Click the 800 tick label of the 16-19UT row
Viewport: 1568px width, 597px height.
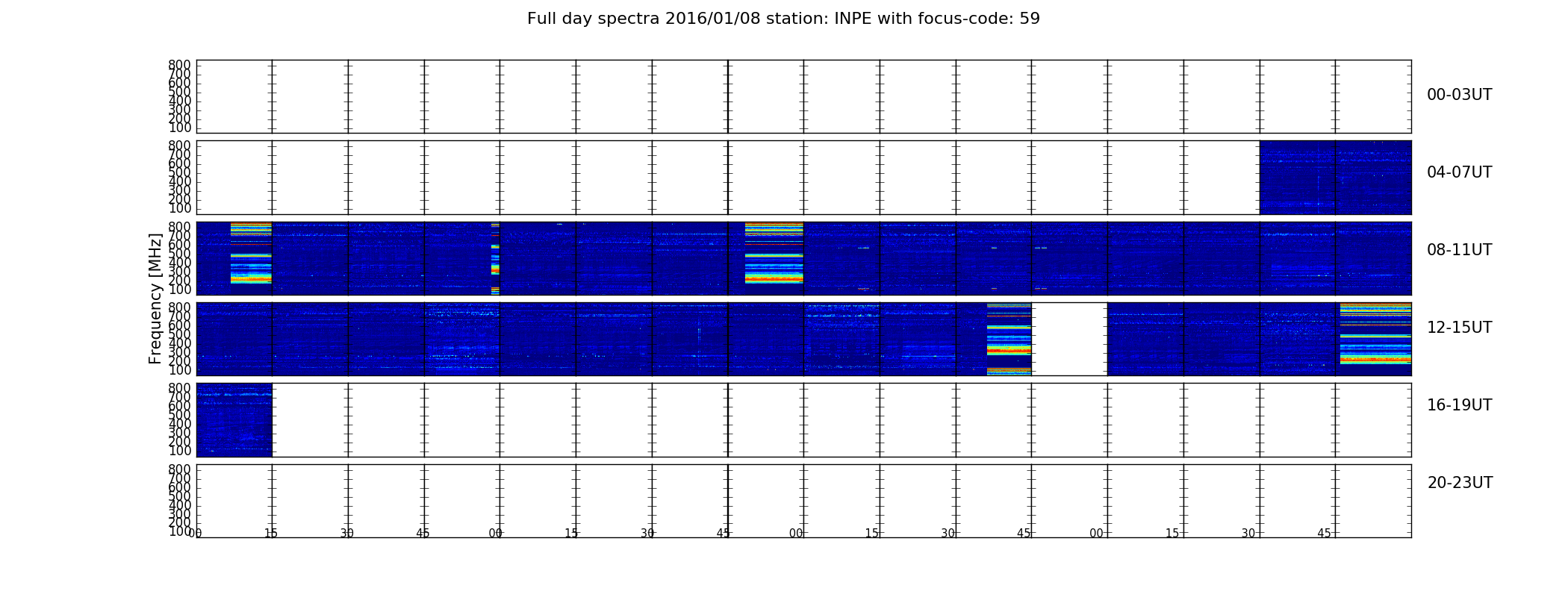pyautogui.click(x=180, y=388)
